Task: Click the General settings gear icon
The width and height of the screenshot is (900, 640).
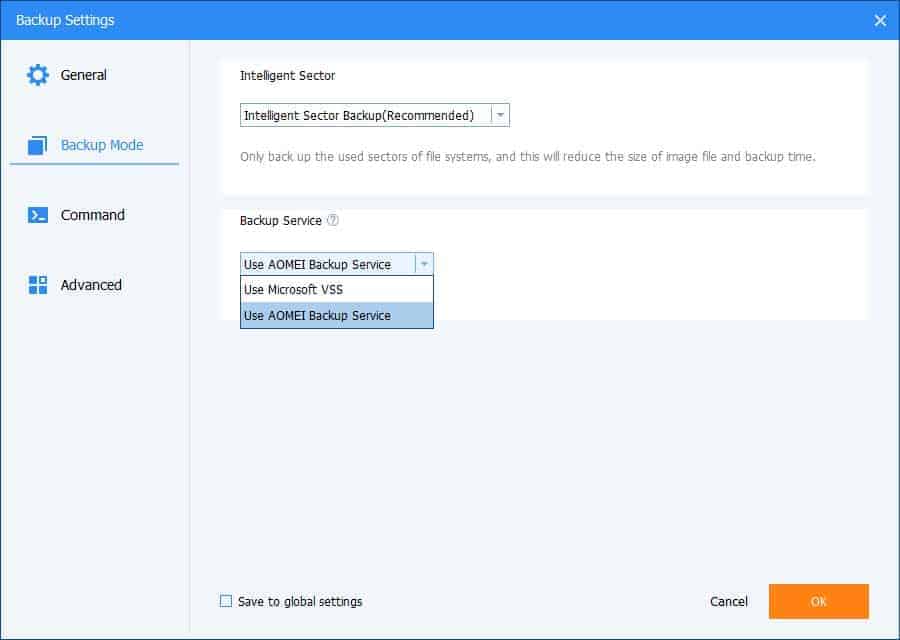Action: click(x=38, y=74)
